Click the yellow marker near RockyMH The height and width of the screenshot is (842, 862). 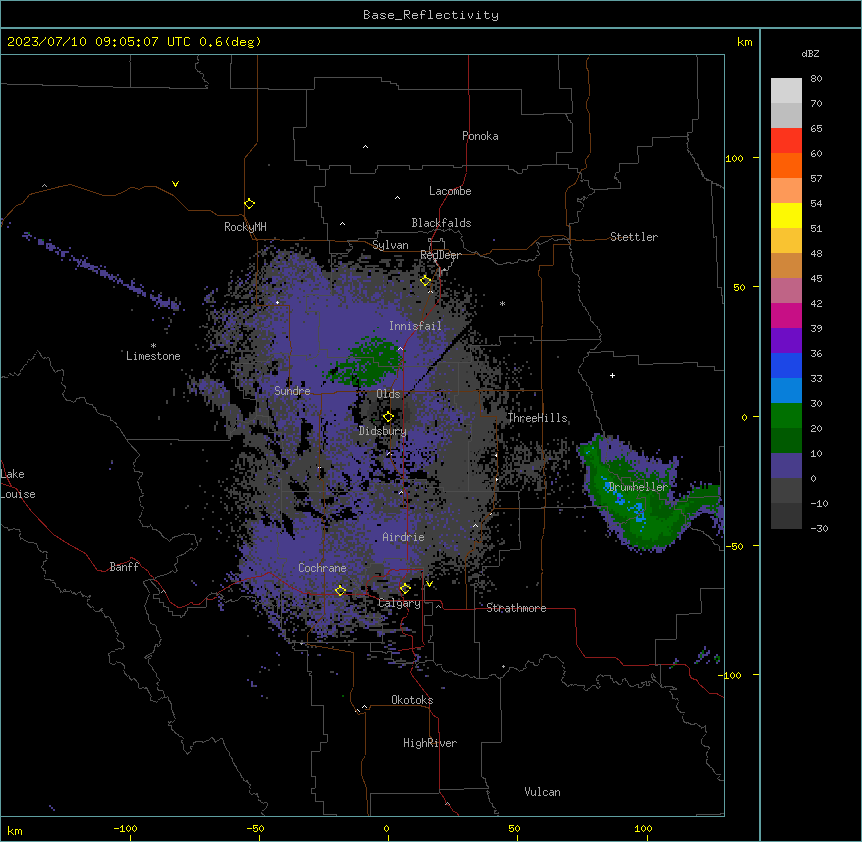point(249,203)
